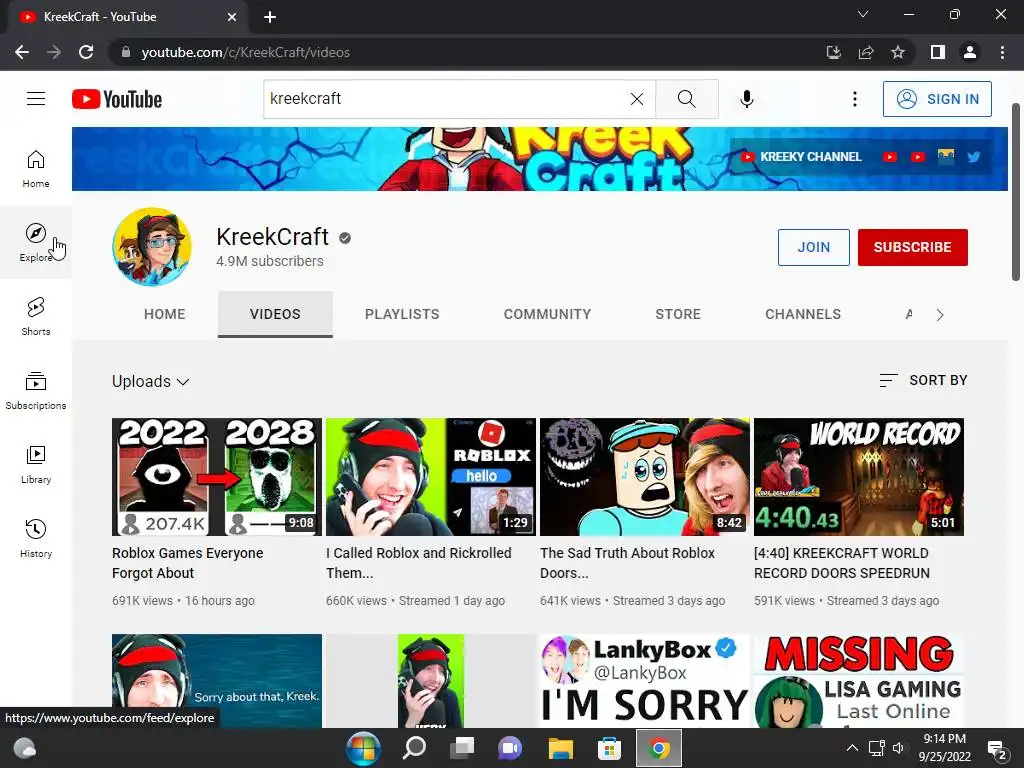Open the MISSING LISA GAMING thumbnail
Screen dimensions: 1024x768
tap(859, 680)
